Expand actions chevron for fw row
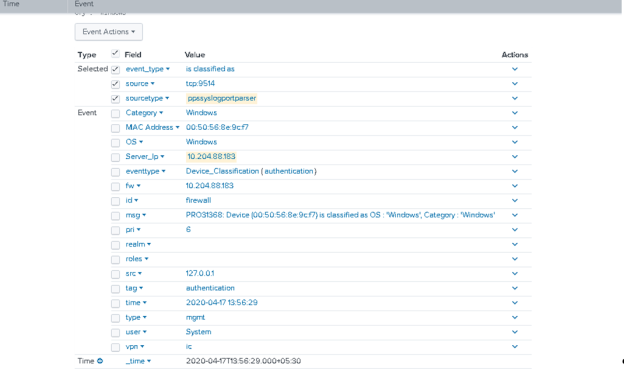624x373 pixels. [x=515, y=186]
